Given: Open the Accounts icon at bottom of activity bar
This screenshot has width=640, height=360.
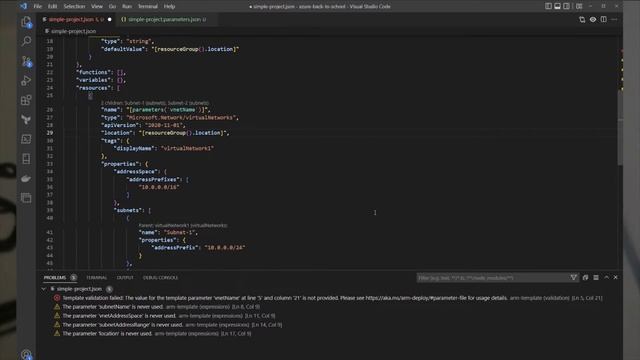Looking at the screenshot, I should 26,354.
